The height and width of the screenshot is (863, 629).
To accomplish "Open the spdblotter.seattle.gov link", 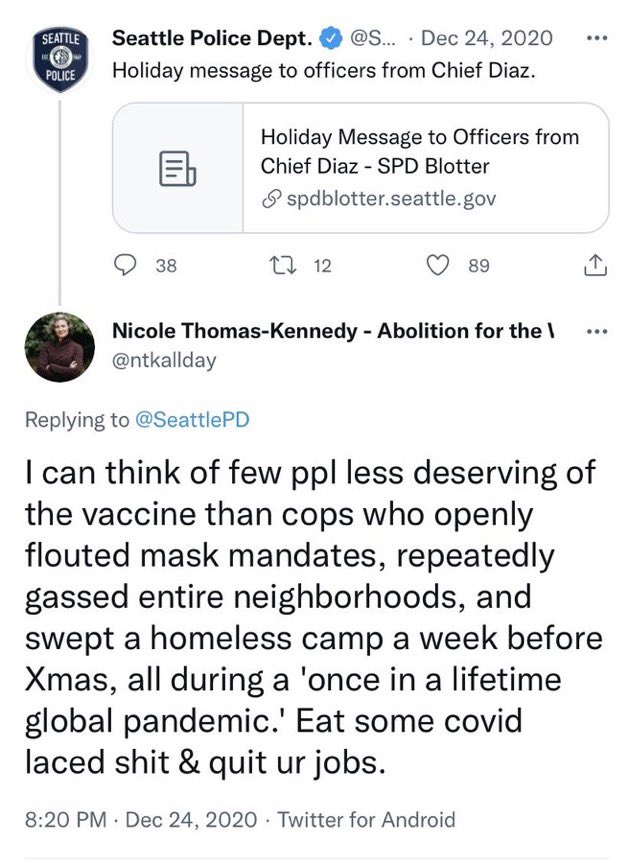I will pyautogui.click(x=391, y=198).
